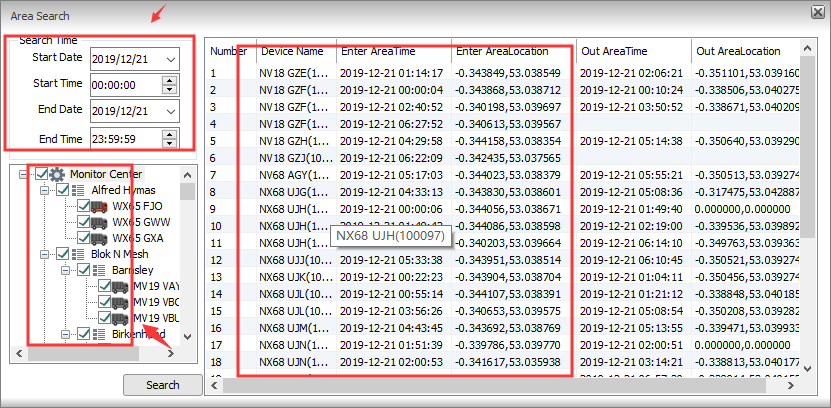The height and width of the screenshot is (408, 831).
Task: Uncheck the WX65 GXA vehicle checkbox
Action: [83, 238]
